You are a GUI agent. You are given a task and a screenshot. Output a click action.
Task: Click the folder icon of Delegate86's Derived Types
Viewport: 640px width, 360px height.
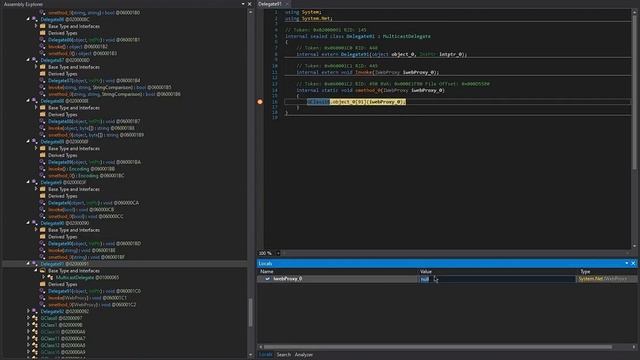tap(42, 33)
